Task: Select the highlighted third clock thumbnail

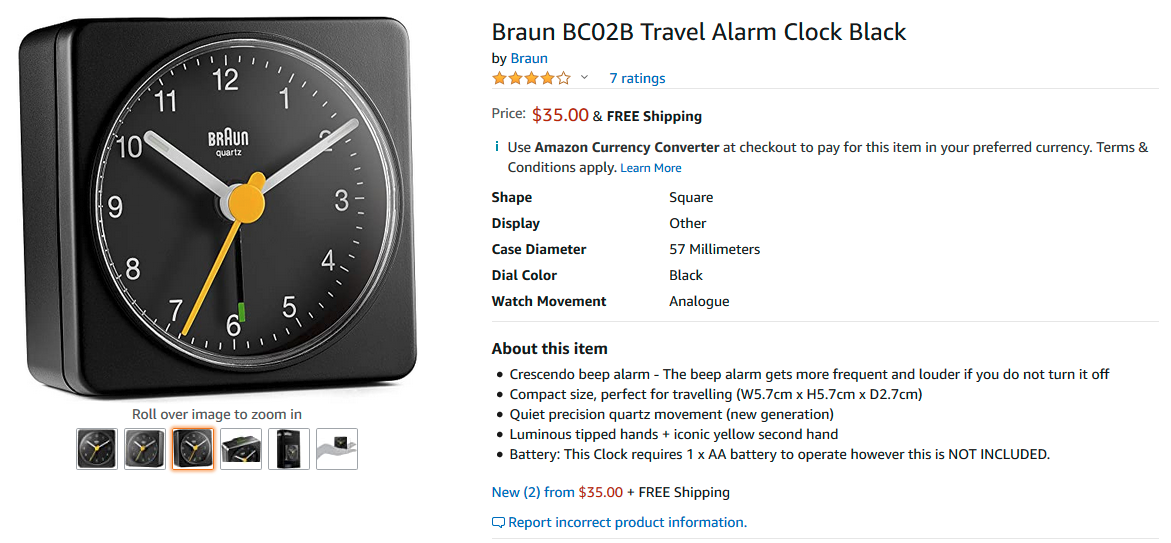Action: [193, 449]
